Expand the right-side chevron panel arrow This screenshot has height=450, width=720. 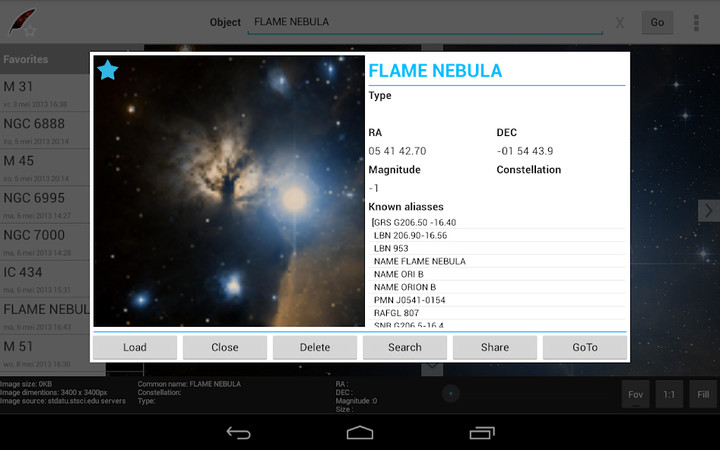tap(708, 210)
